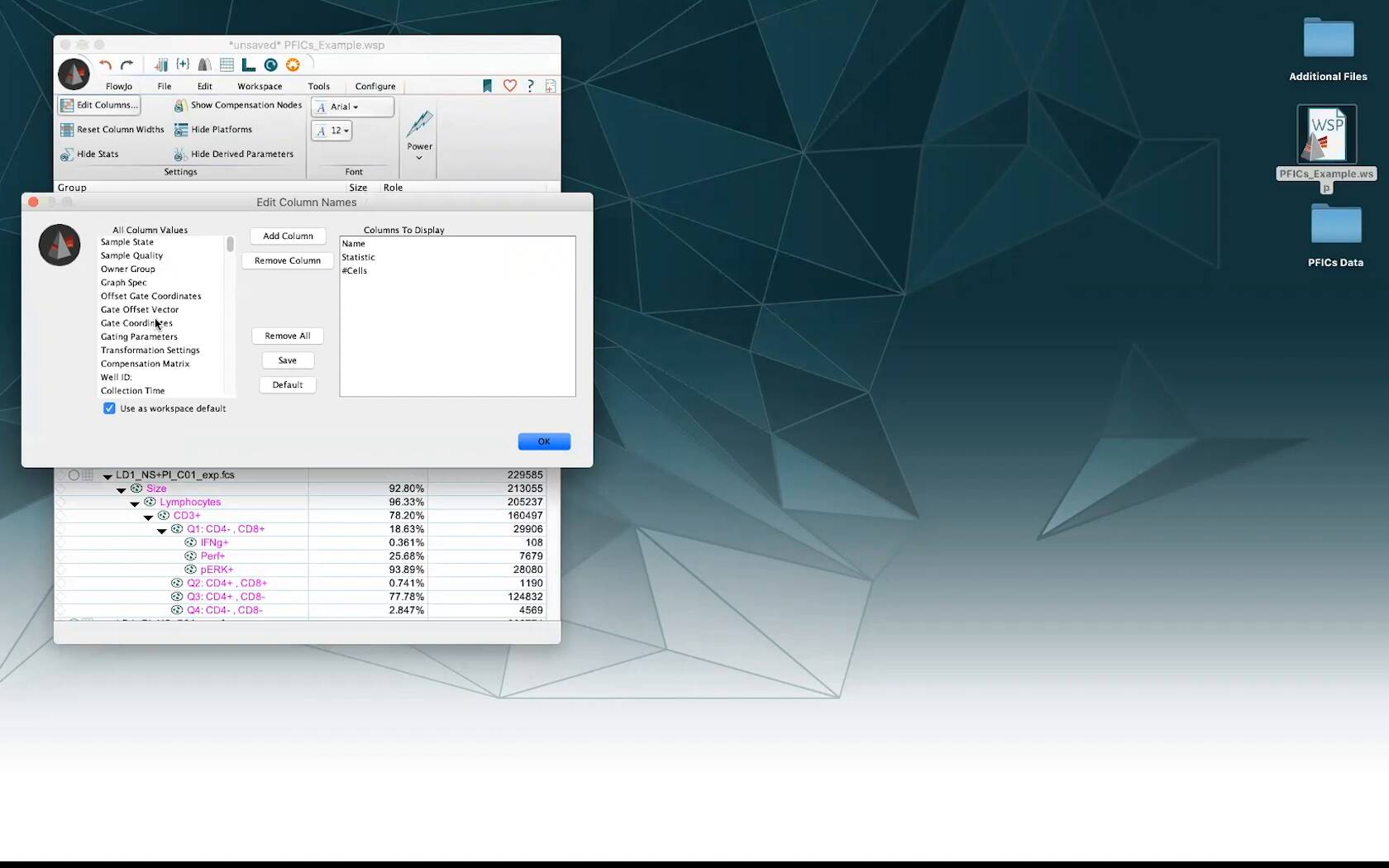
Task: Click the blue bookmark ribbon icon
Action: [487, 86]
